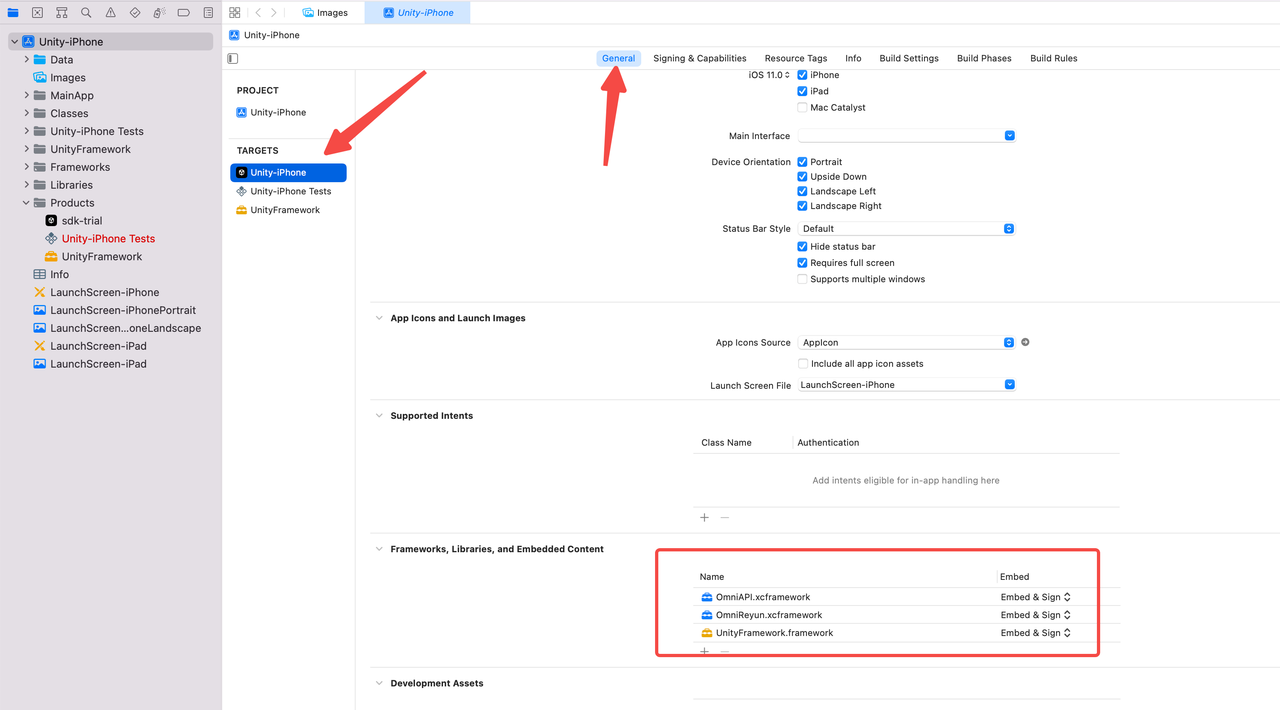The width and height of the screenshot is (1280, 710).
Task: Open the Report navigator icon
Action: 208,13
